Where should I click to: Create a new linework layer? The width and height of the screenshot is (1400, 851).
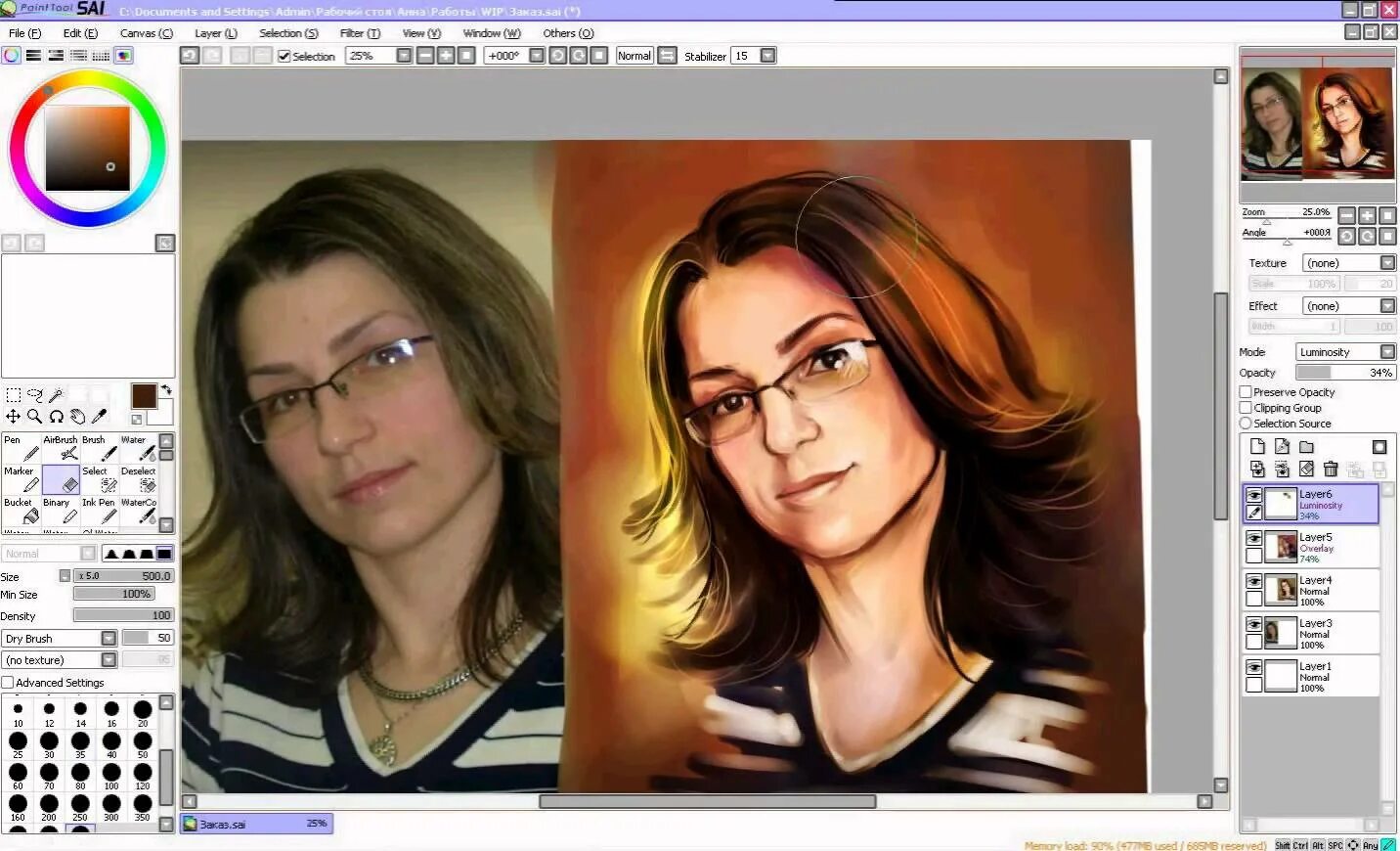tap(1282, 446)
